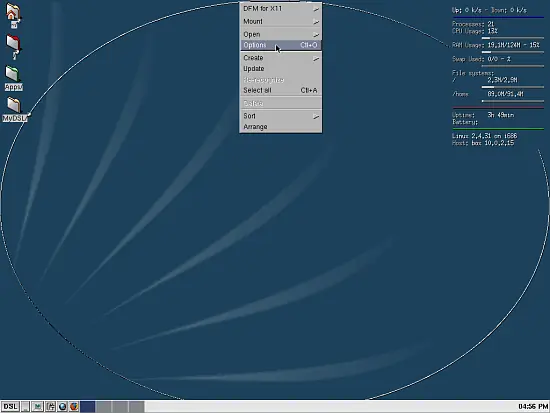
Task: Expand the Sort submenu
Action: point(281,116)
